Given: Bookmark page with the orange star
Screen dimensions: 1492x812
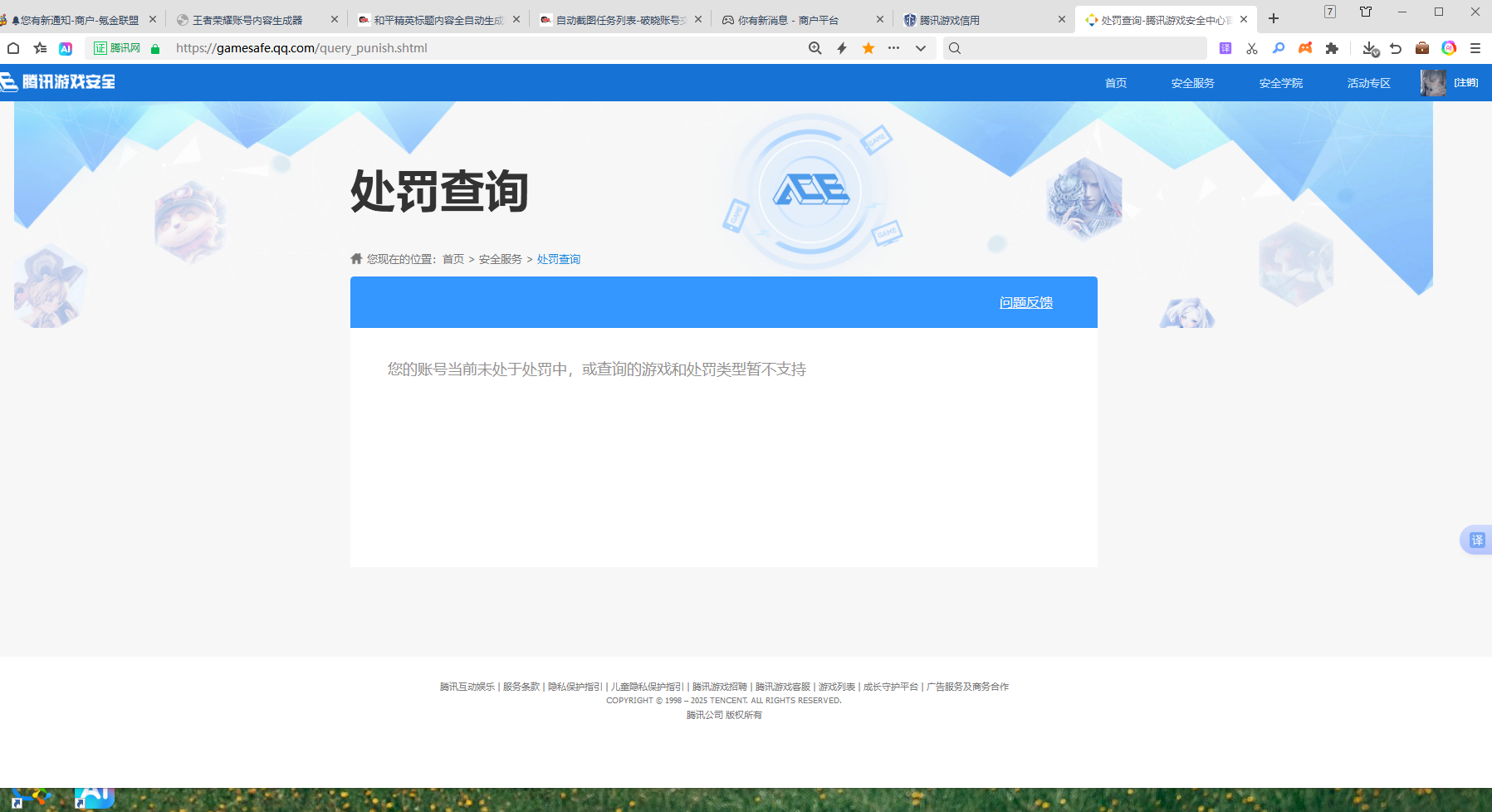Looking at the screenshot, I should pos(868,48).
